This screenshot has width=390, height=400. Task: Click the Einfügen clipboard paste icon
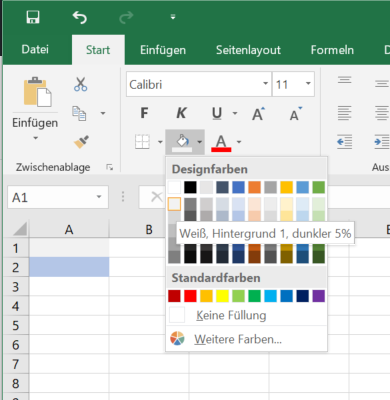[x=37, y=92]
